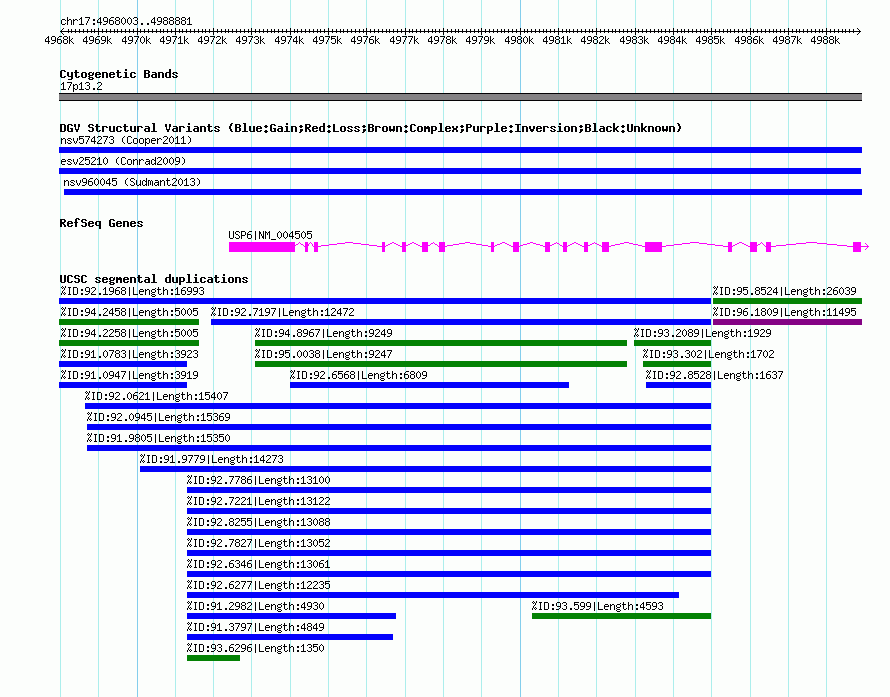This screenshot has width=890, height=697.
Task: Click the %ID:93.302|Length:1702 label
Action: (x=708, y=354)
